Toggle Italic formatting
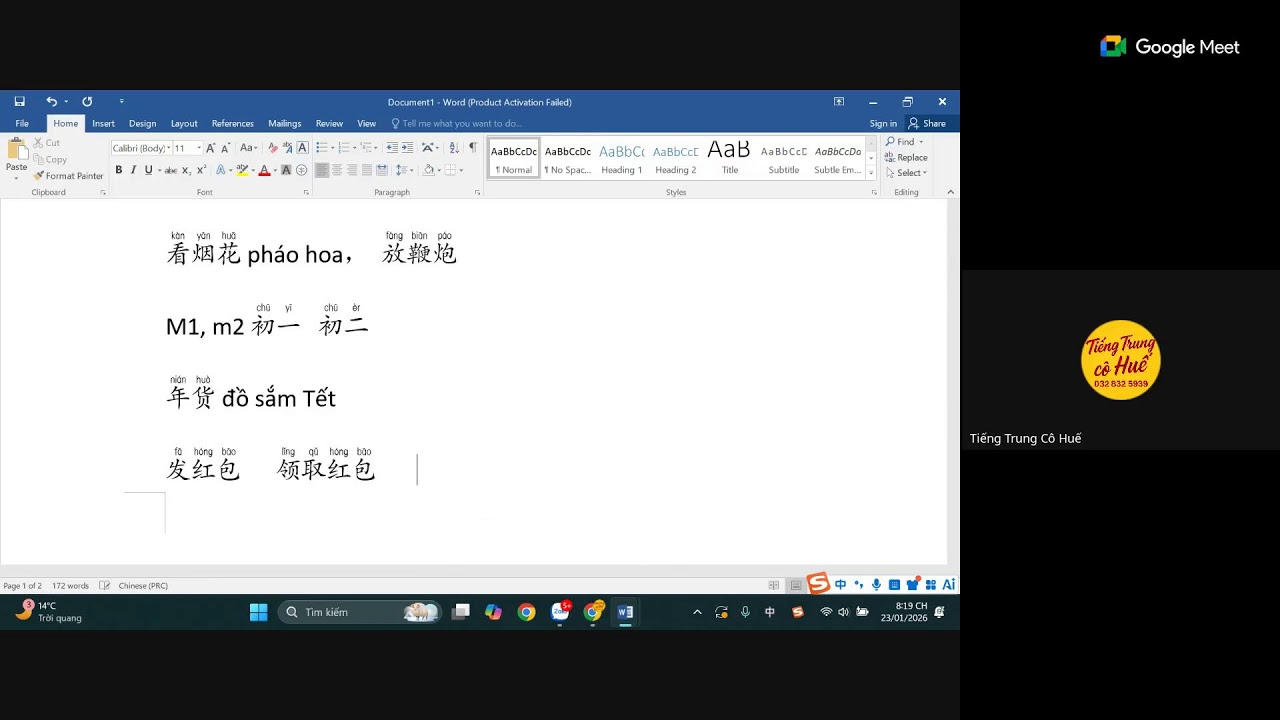This screenshot has width=1280, height=720. [x=133, y=170]
